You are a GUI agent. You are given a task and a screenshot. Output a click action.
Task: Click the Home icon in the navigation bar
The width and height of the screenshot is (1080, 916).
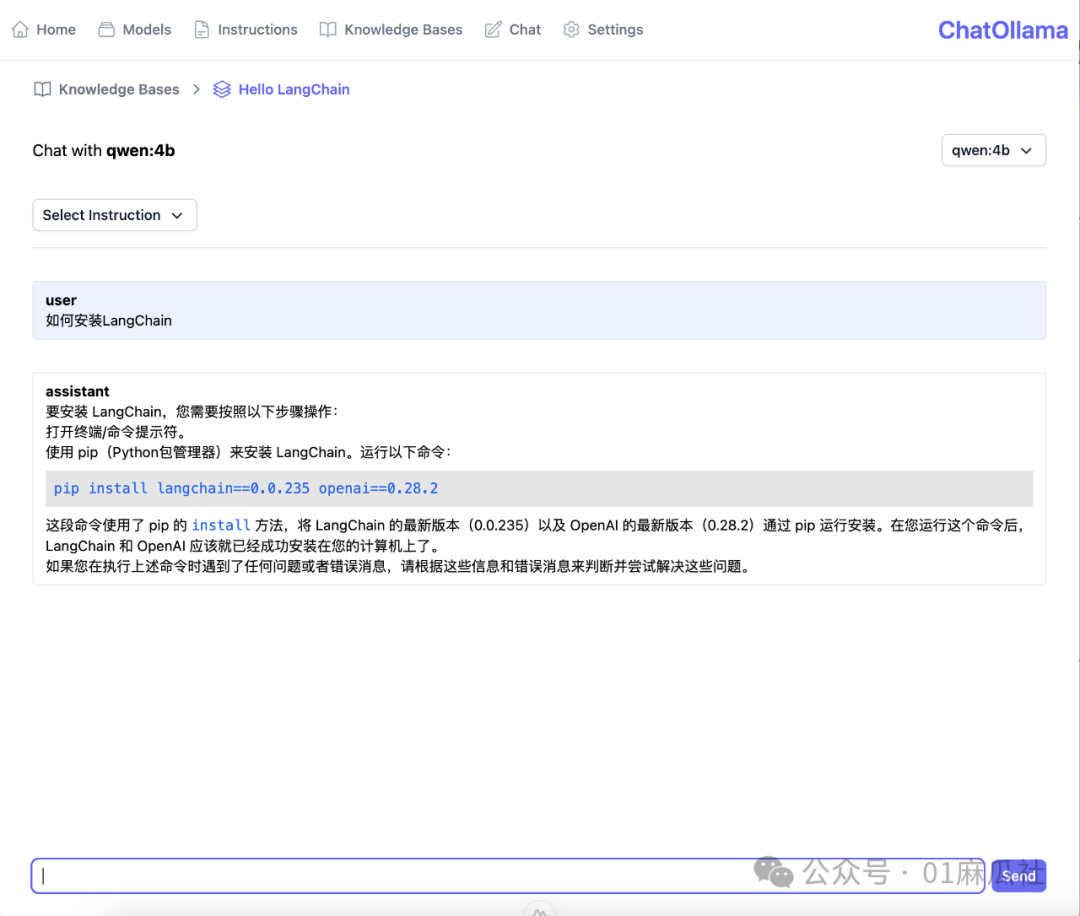tap(18, 29)
